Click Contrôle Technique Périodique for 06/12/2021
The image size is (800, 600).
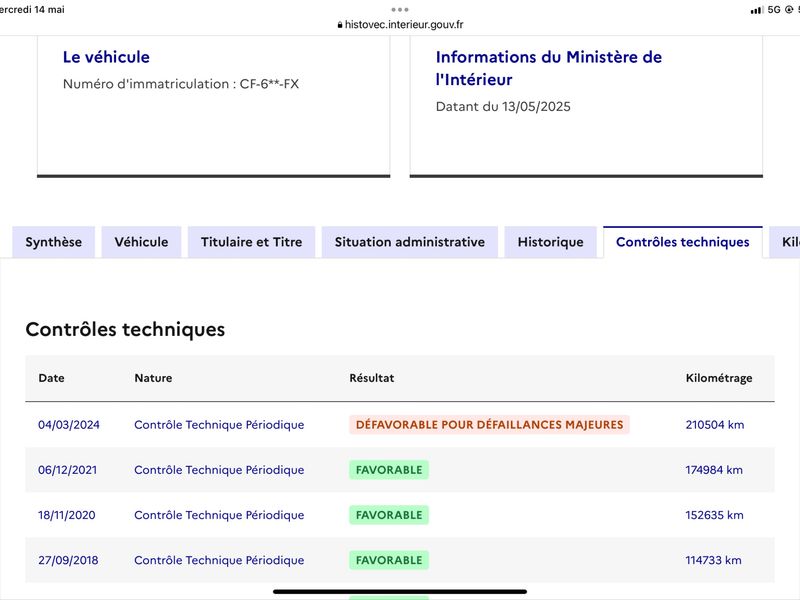219,470
